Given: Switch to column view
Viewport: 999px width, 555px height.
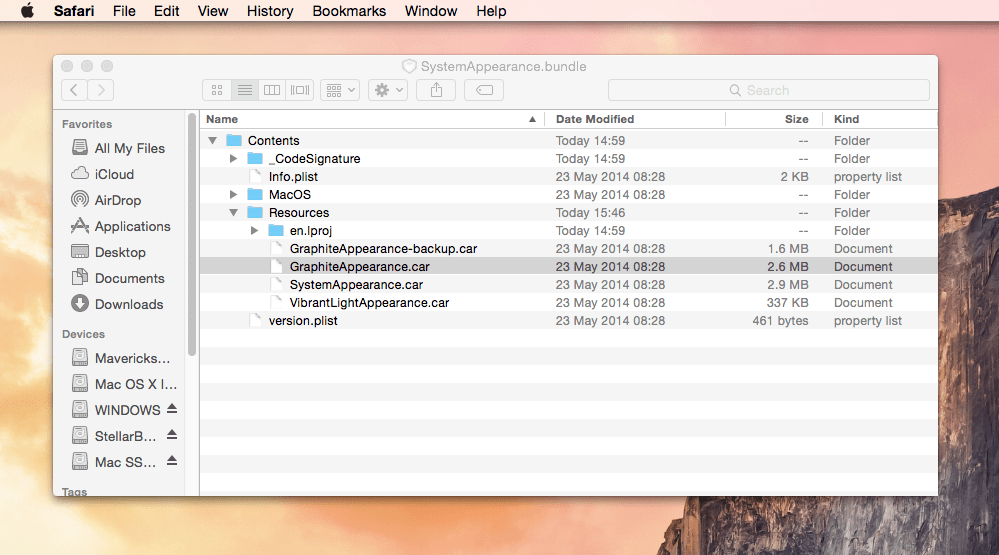Looking at the screenshot, I should click(272, 90).
